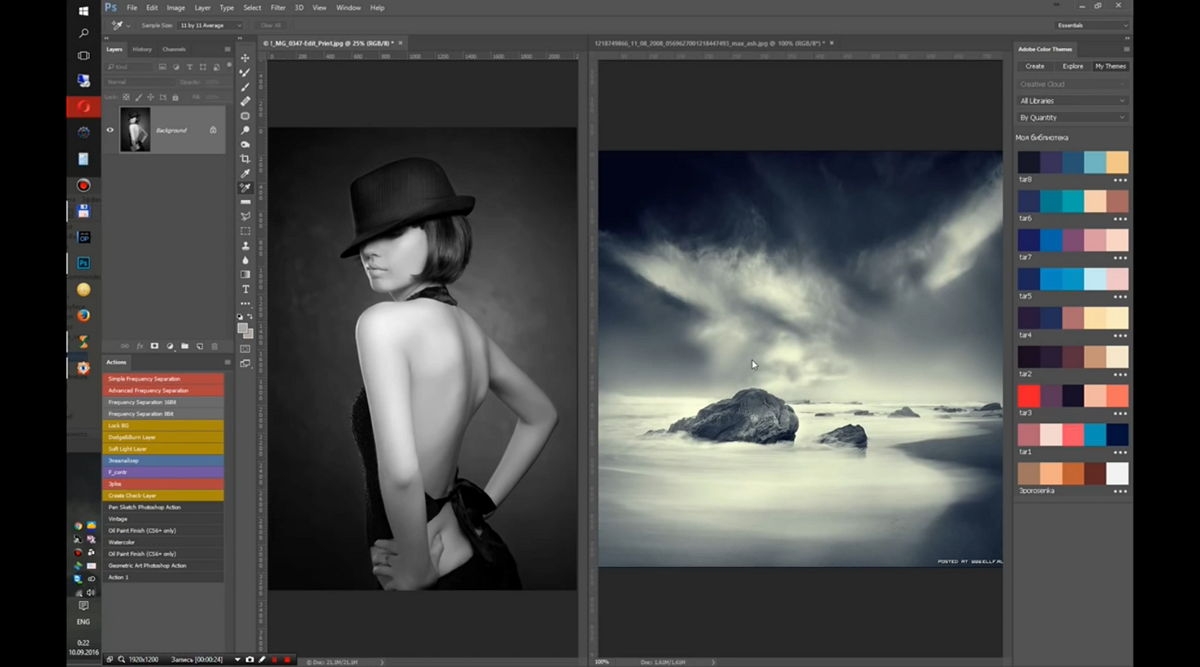This screenshot has width=1200, height=667.
Task: Open the Image menu
Action: click(176, 8)
